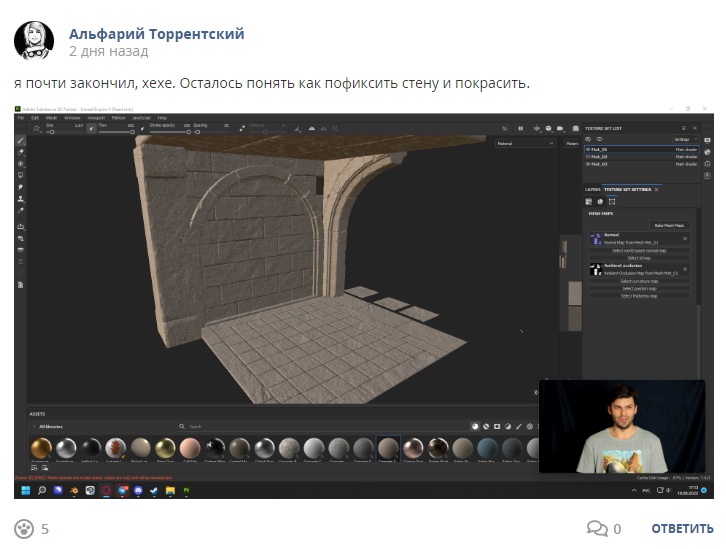The width and height of the screenshot is (726, 549).
Task: Click Select world space normal map button
Action: (x=639, y=251)
